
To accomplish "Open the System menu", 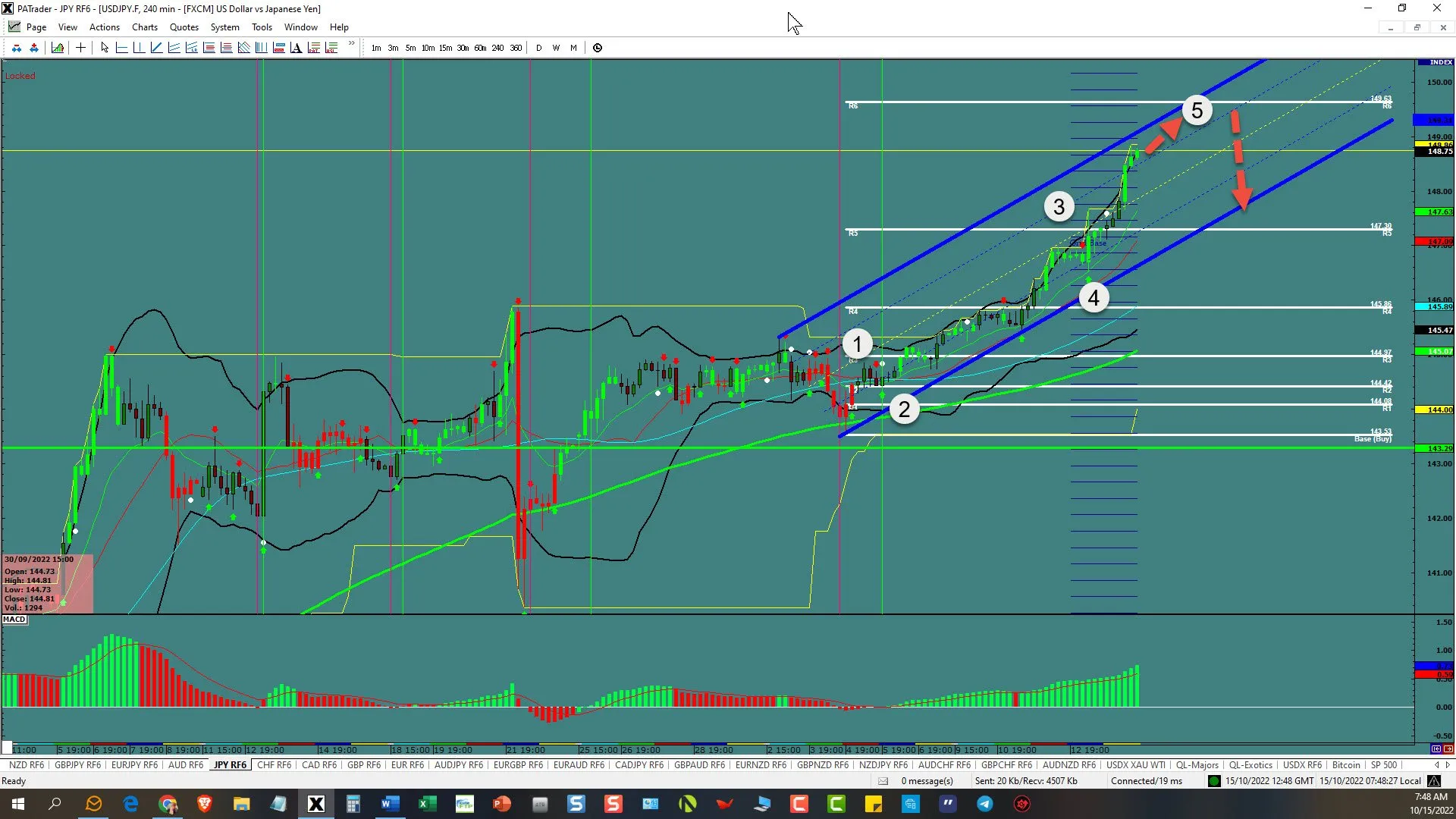I will pos(224,27).
